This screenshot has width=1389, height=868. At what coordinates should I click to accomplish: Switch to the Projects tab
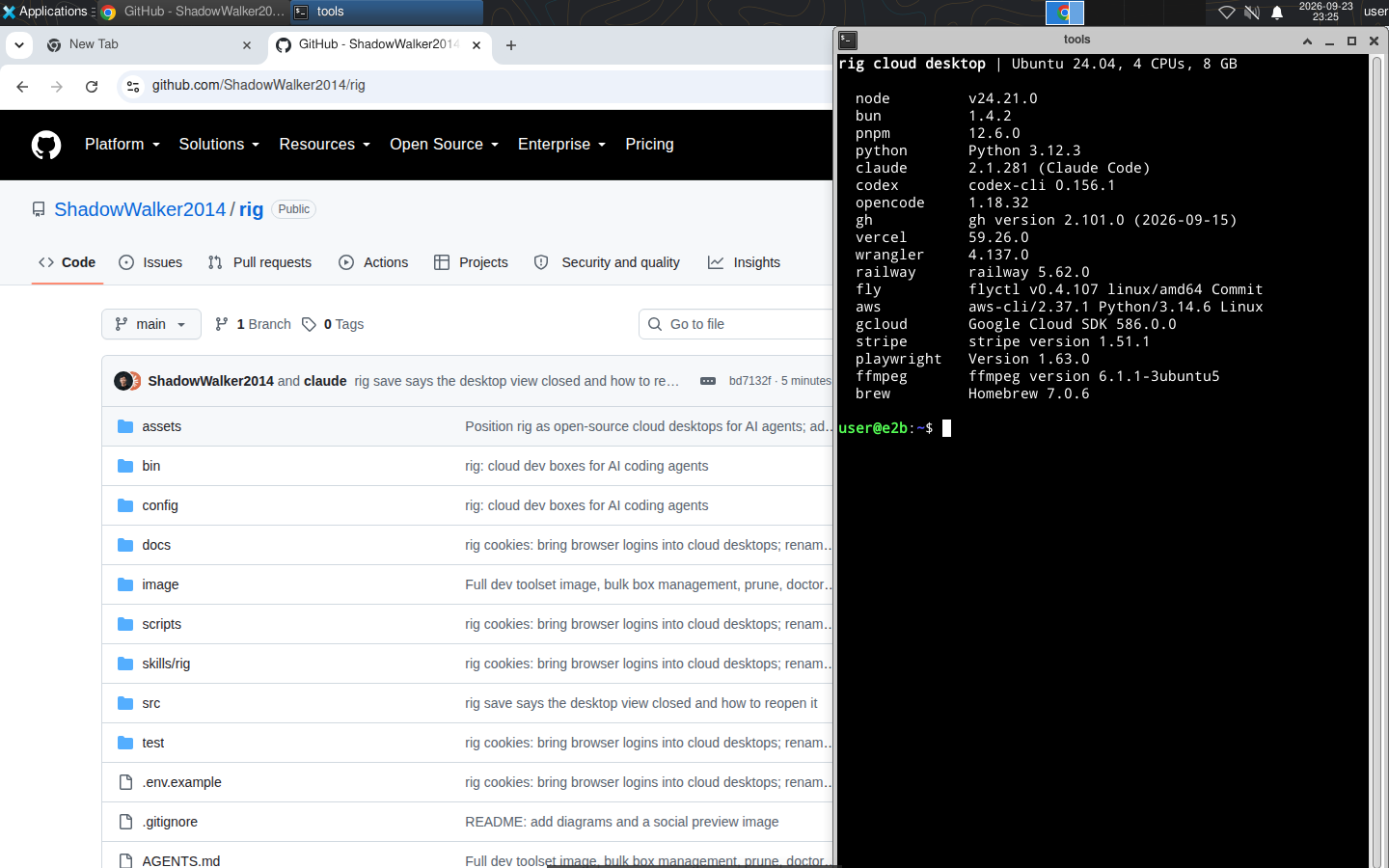(x=471, y=262)
